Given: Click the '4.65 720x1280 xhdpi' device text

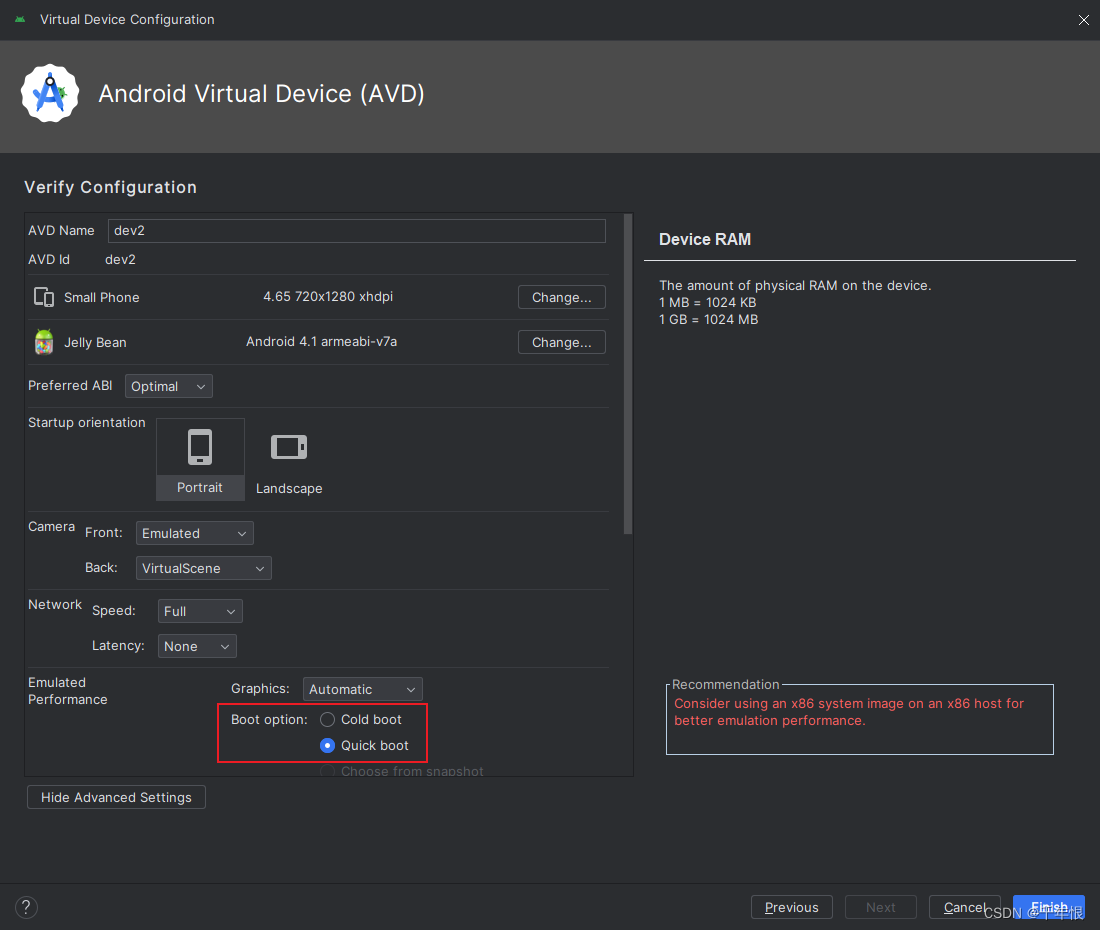Looking at the screenshot, I should [328, 297].
